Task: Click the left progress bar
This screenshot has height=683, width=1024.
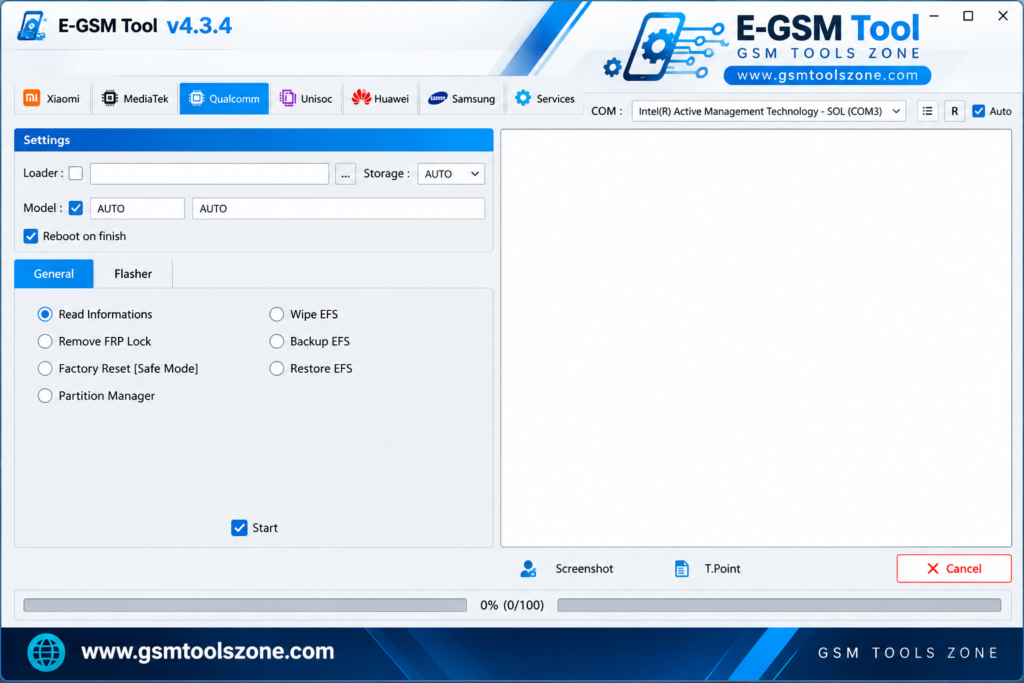Action: pyautogui.click(x=245, y=605)
